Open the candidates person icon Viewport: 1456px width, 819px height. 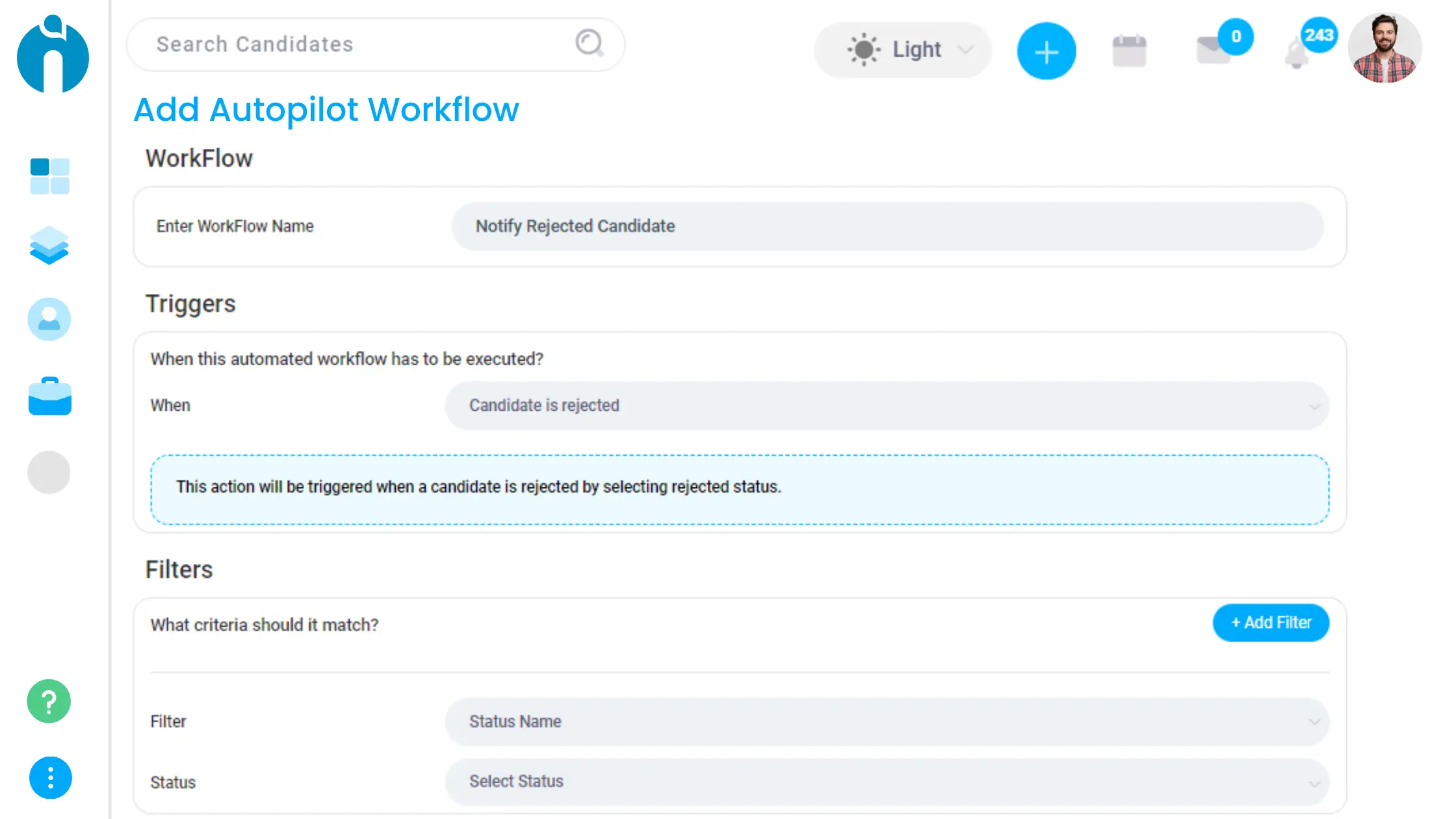click(49, 319)
